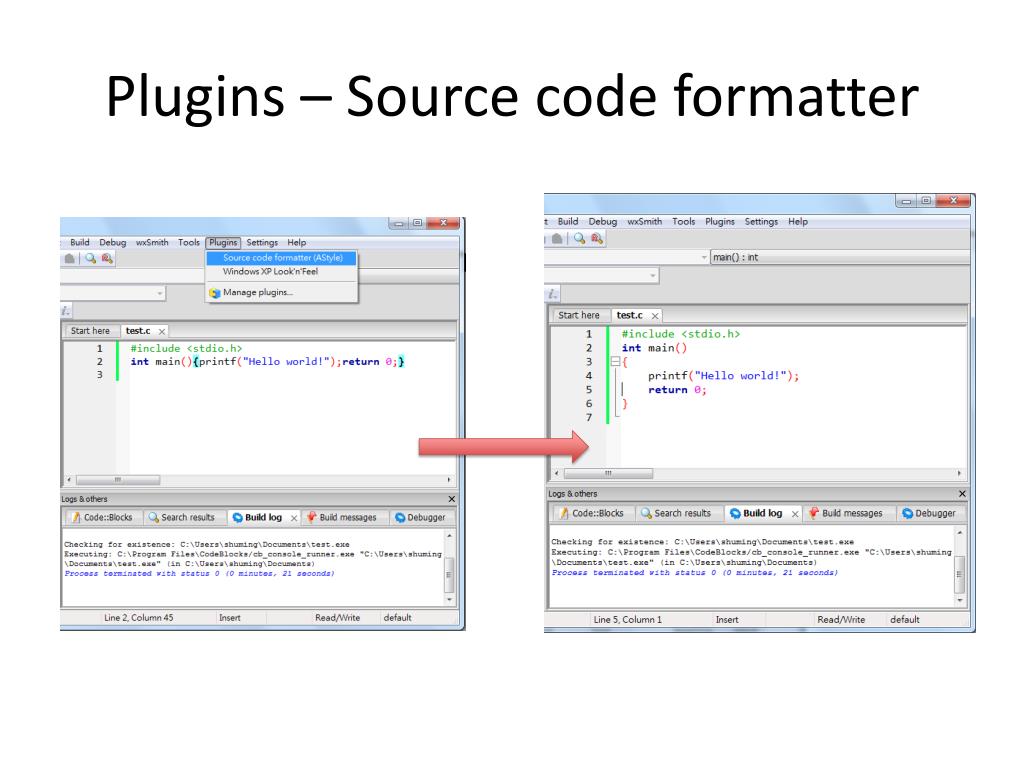This screenshot has height=768, width=1024.
Task: Open the Debug menu in right window
Action: (603, 221)
